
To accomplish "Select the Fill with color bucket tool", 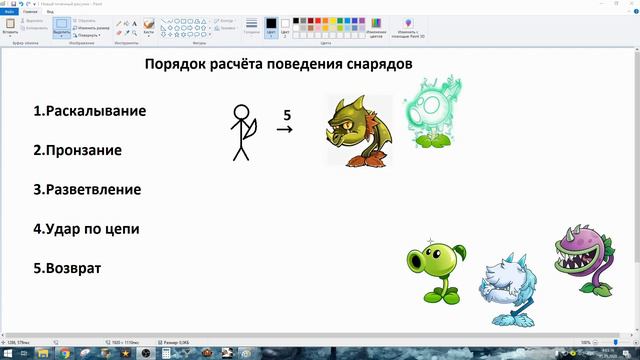I will (x=127, y=24).
